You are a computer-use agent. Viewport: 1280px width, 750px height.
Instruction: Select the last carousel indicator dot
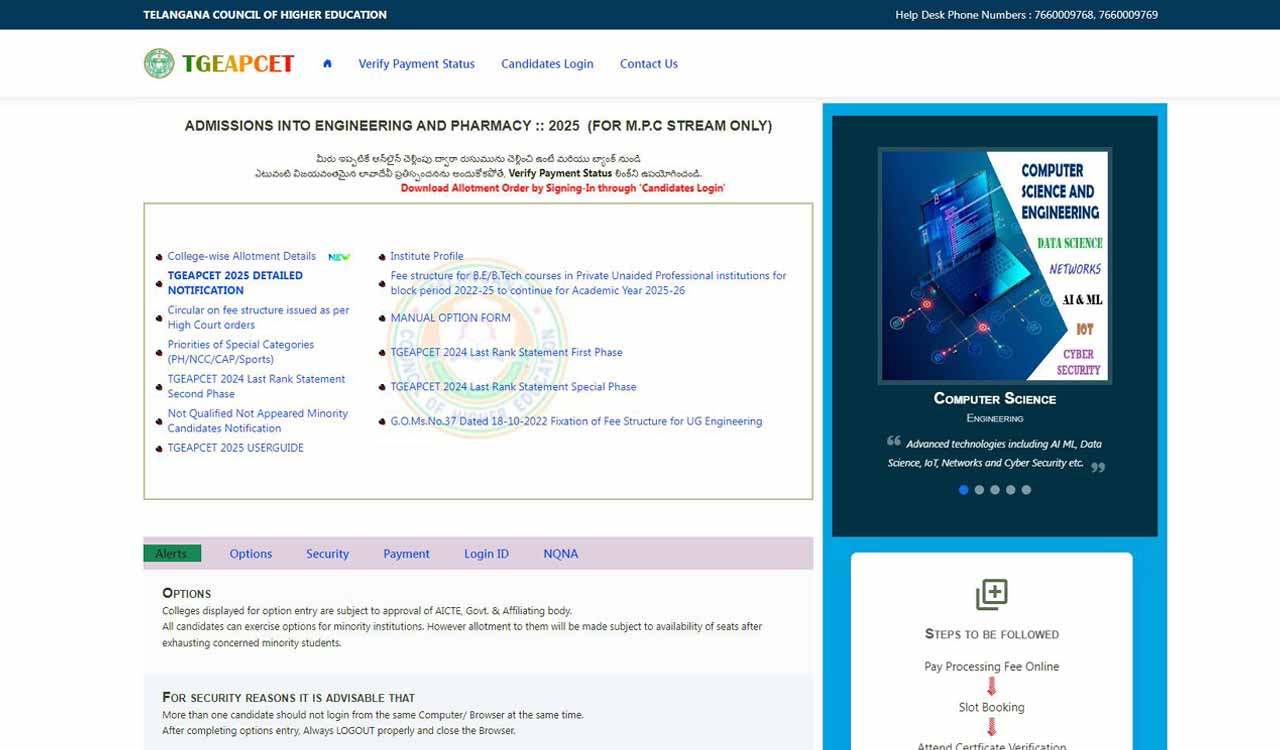[1026, 490]
